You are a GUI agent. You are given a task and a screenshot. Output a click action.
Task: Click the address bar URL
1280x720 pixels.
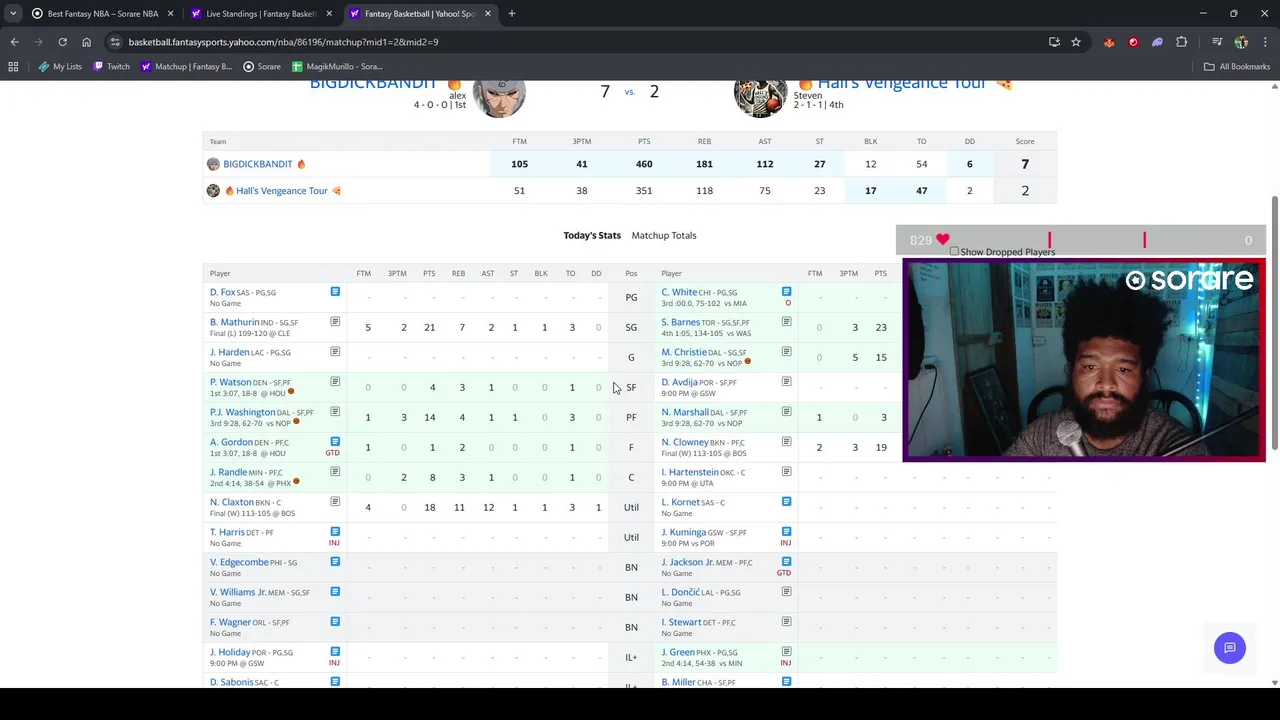tap(283, 42)
